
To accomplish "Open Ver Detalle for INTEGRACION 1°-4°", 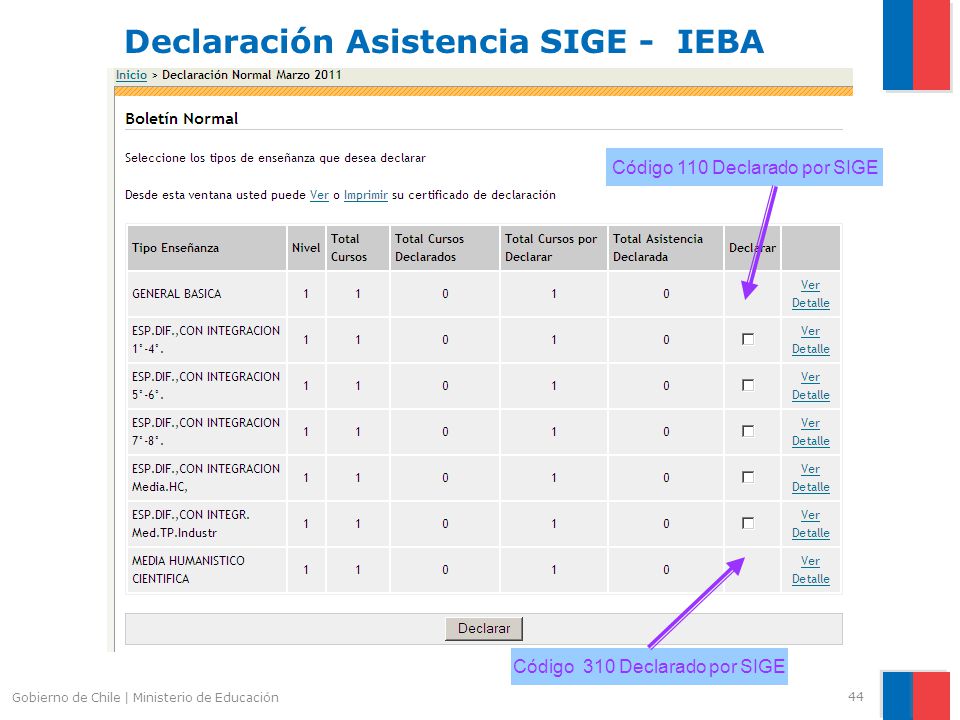I will pos(811,340).
